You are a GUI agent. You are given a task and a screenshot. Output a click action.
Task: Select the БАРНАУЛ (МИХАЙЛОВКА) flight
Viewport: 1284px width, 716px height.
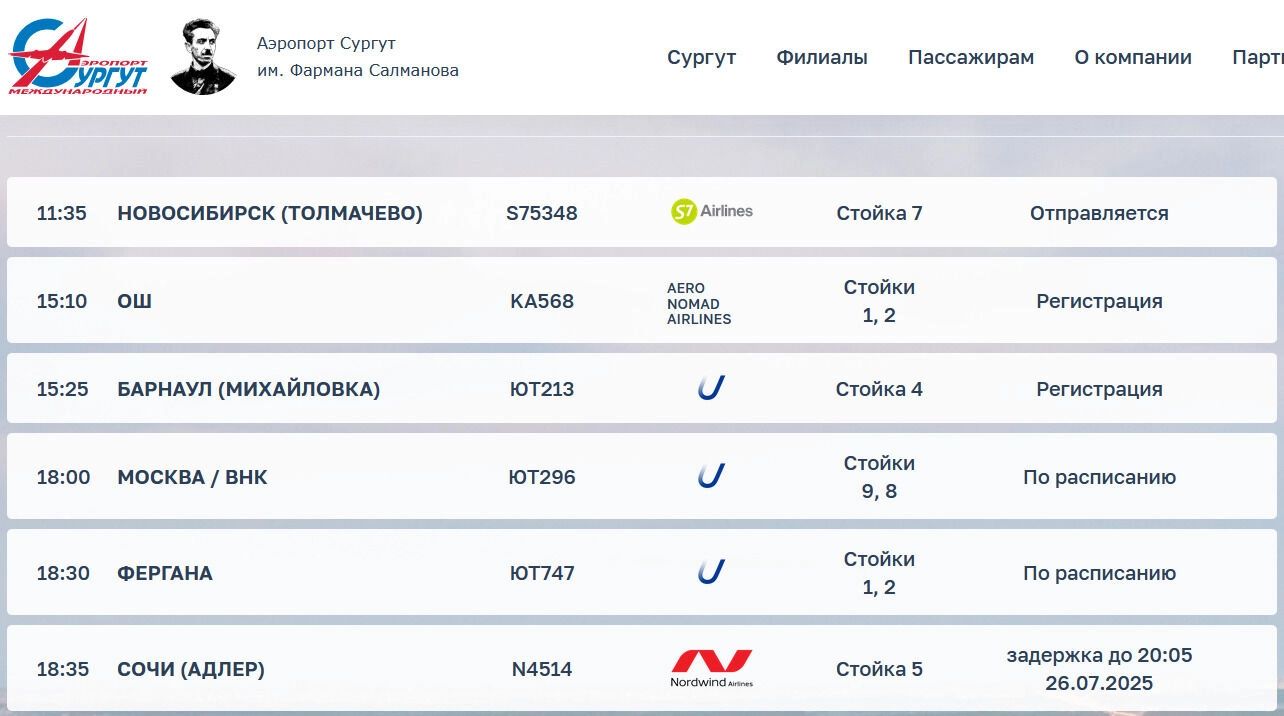[x=642, y=388]
